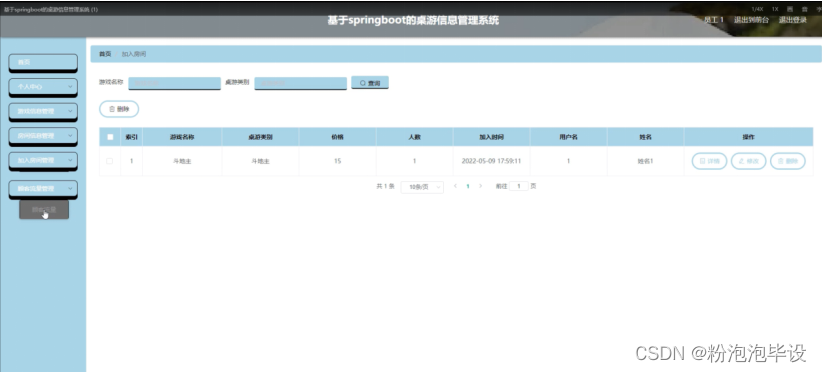Image resolution: width=822 pixels, height=372 pixels.
Task: Click 修改 edit icon button in row
Action: click(749, 161)
